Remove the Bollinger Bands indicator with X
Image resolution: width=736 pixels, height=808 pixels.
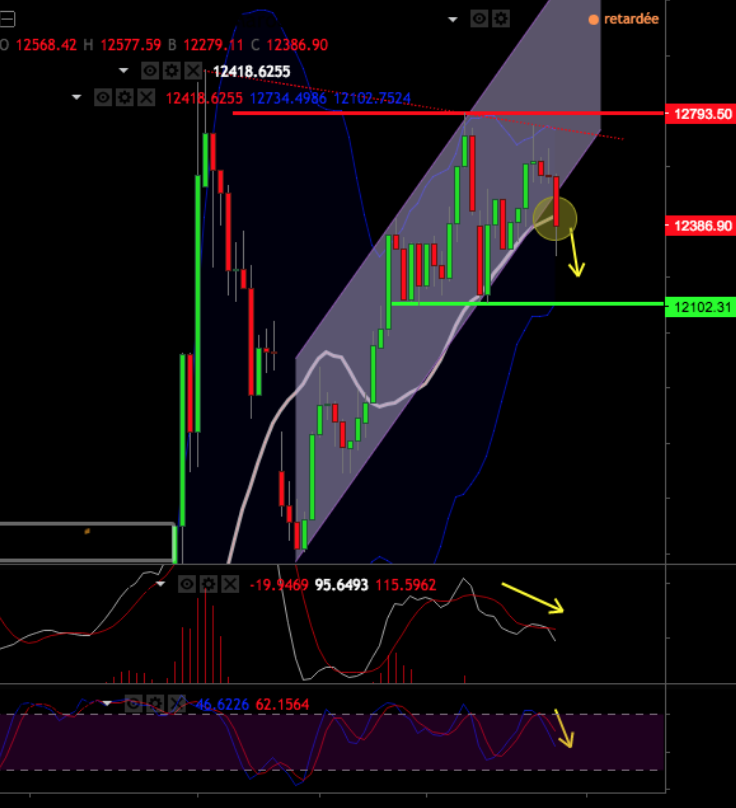pos(146,98)
